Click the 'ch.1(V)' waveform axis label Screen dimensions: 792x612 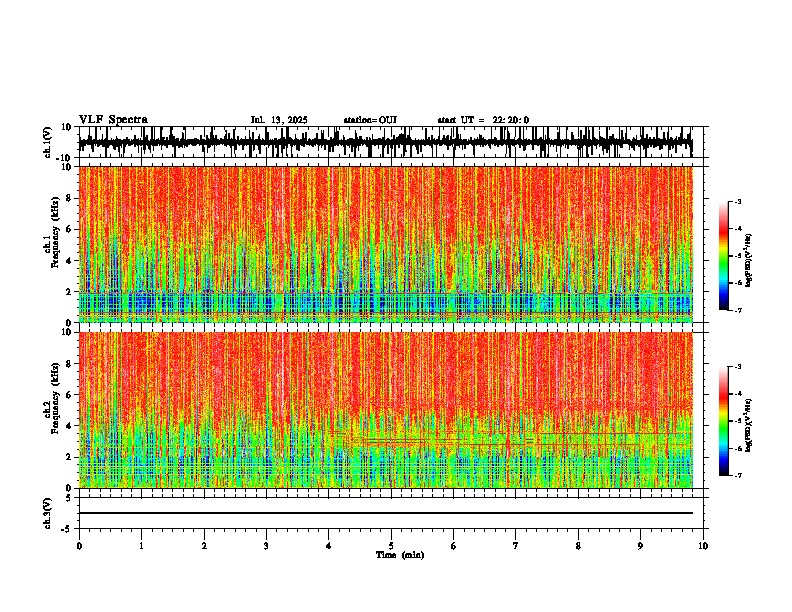point(48,142)
